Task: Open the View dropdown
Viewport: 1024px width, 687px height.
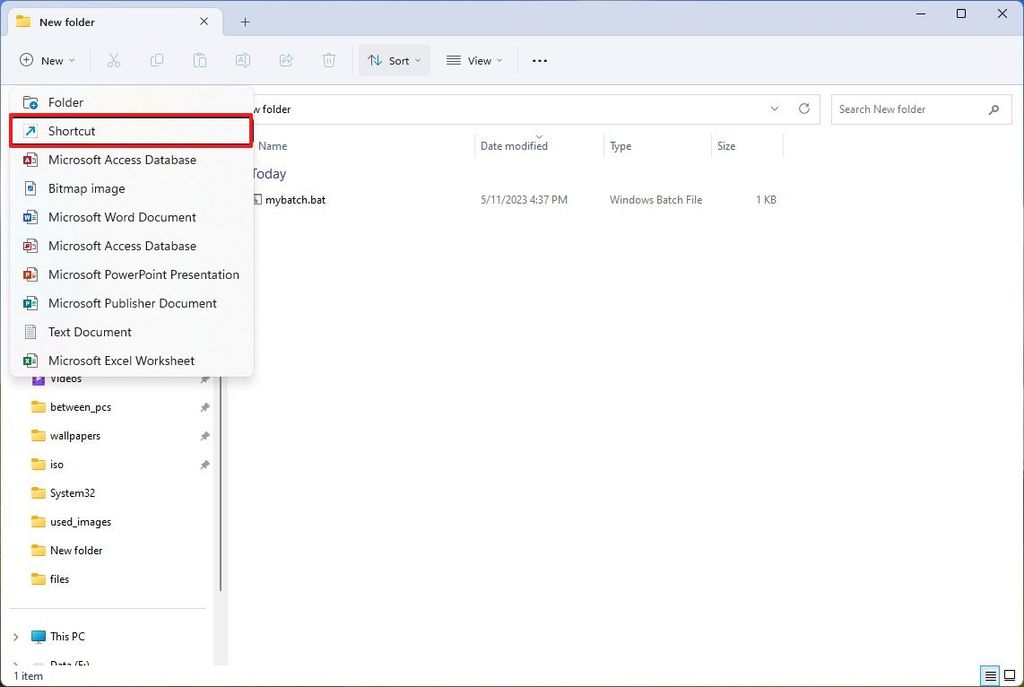Action: tap(473, 60)
